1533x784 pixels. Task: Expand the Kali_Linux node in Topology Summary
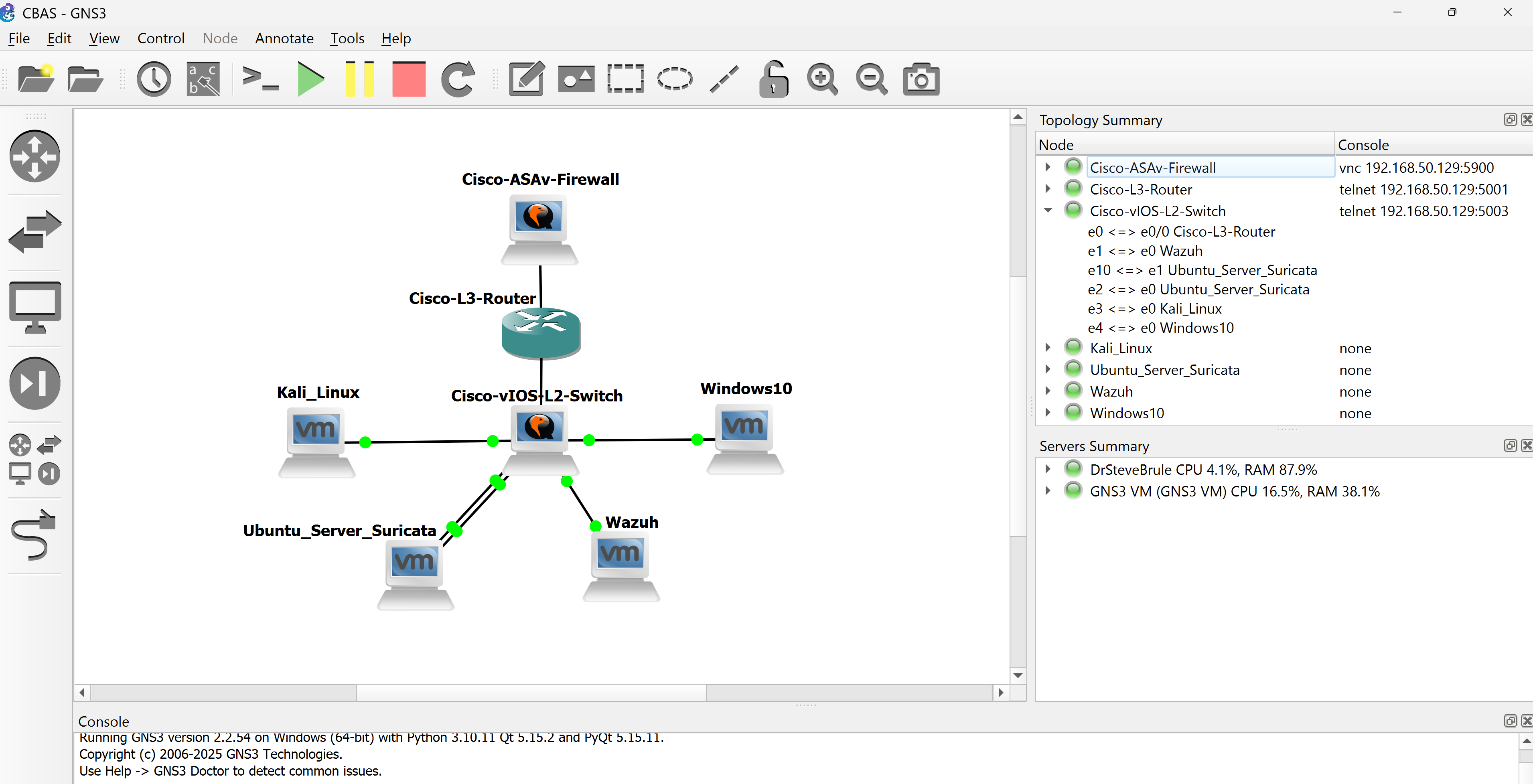tap(1048, 348)
